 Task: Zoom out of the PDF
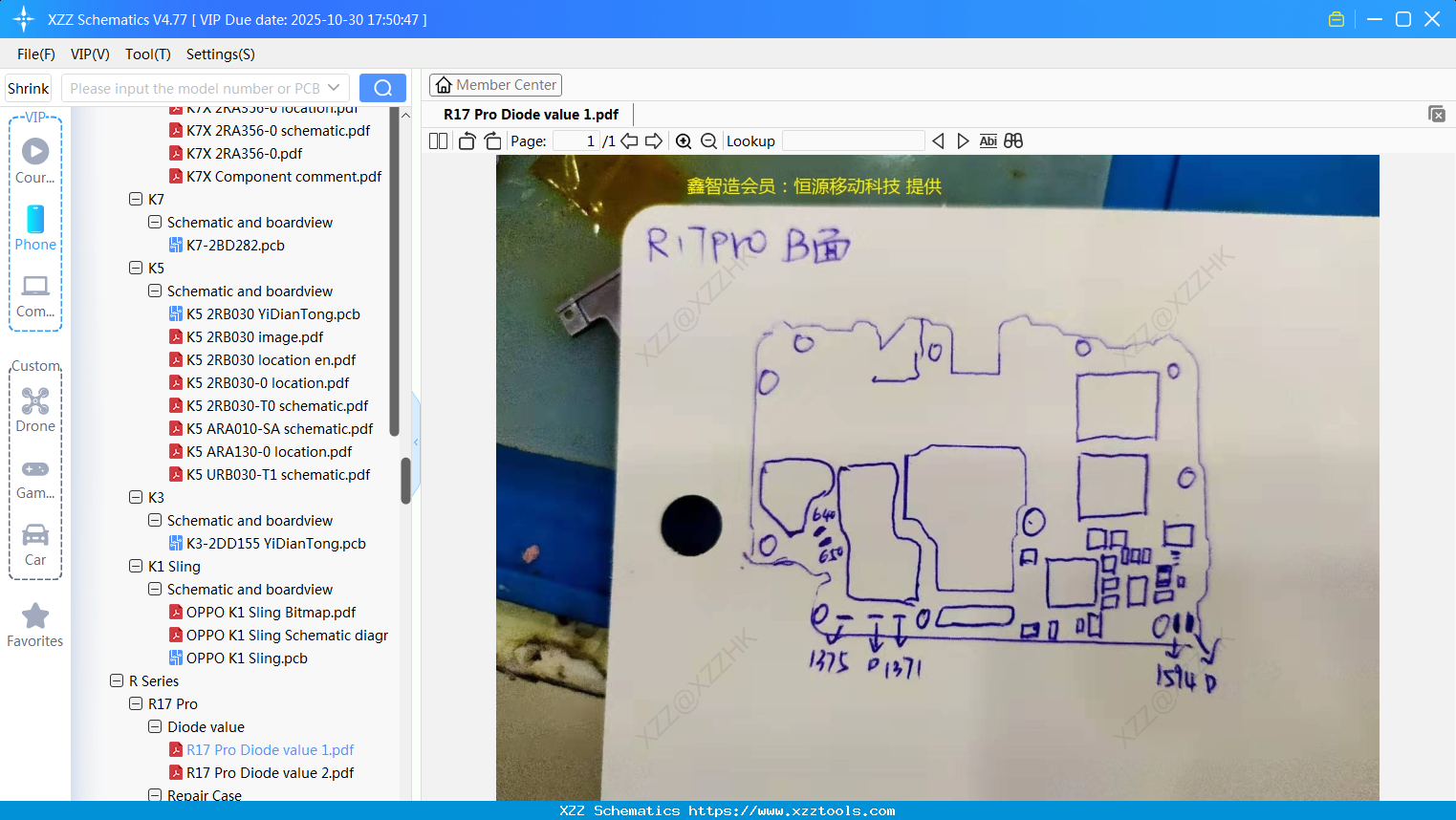[708, 141]
